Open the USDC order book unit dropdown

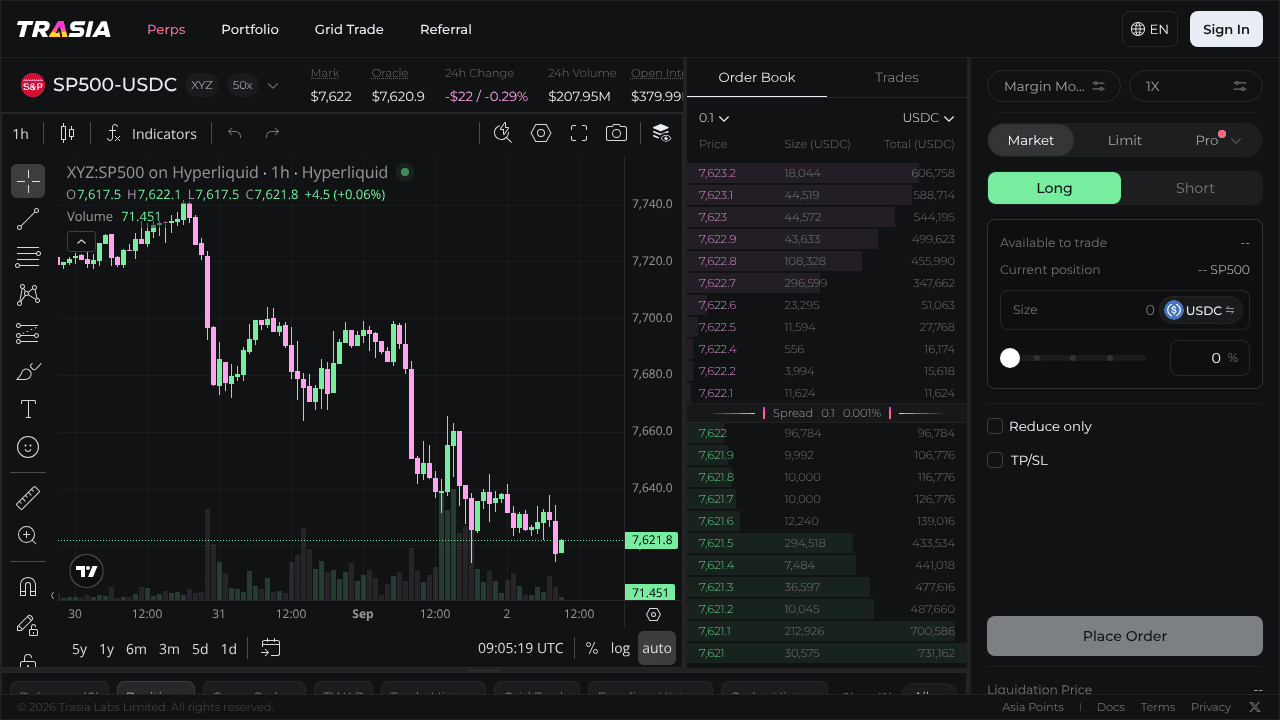coord(928,118)
